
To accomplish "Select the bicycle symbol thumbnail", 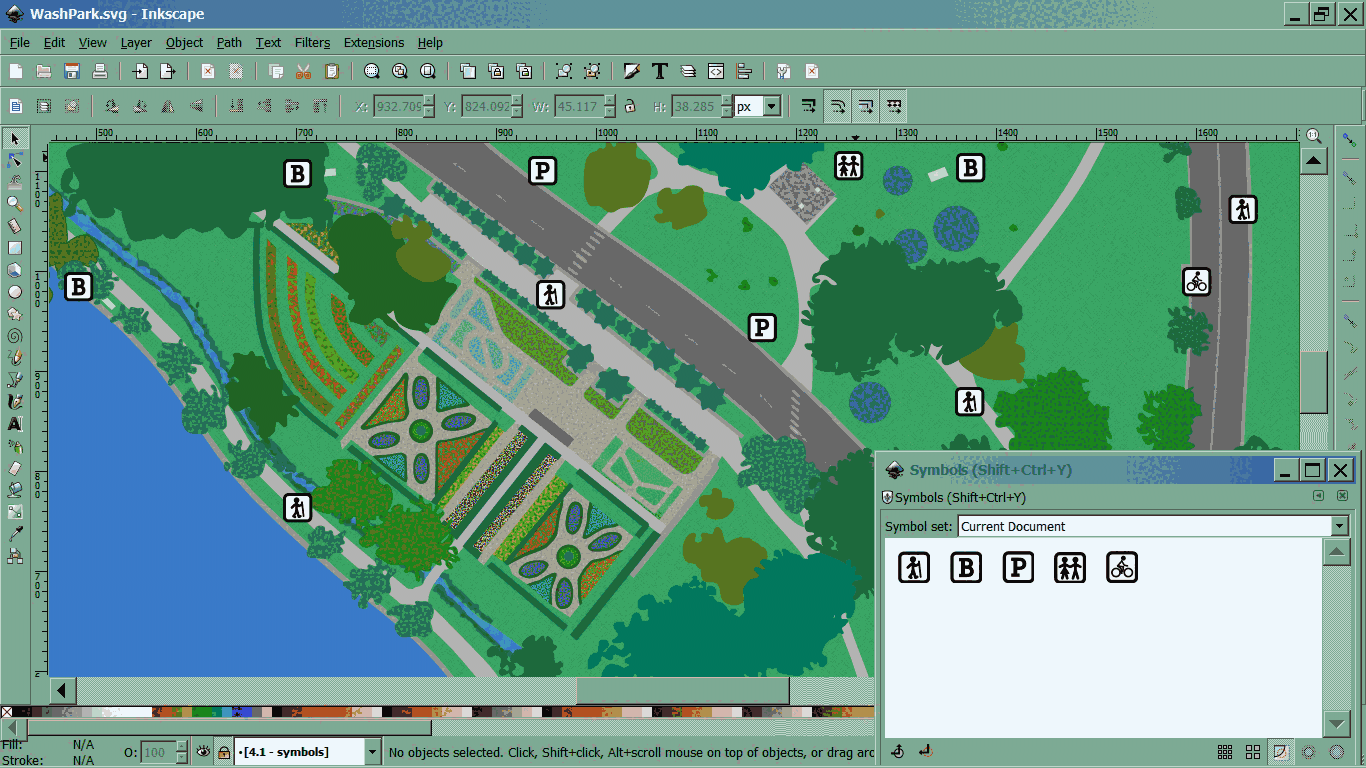I will click(x=1121, y=567).
